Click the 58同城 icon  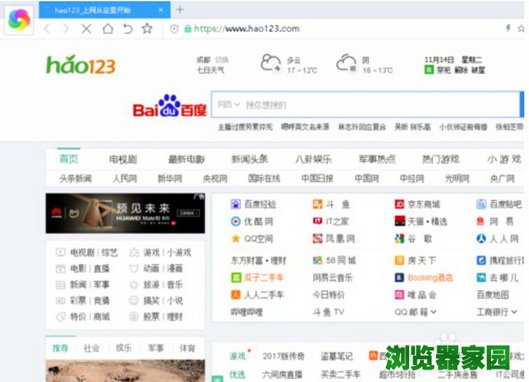317,260
